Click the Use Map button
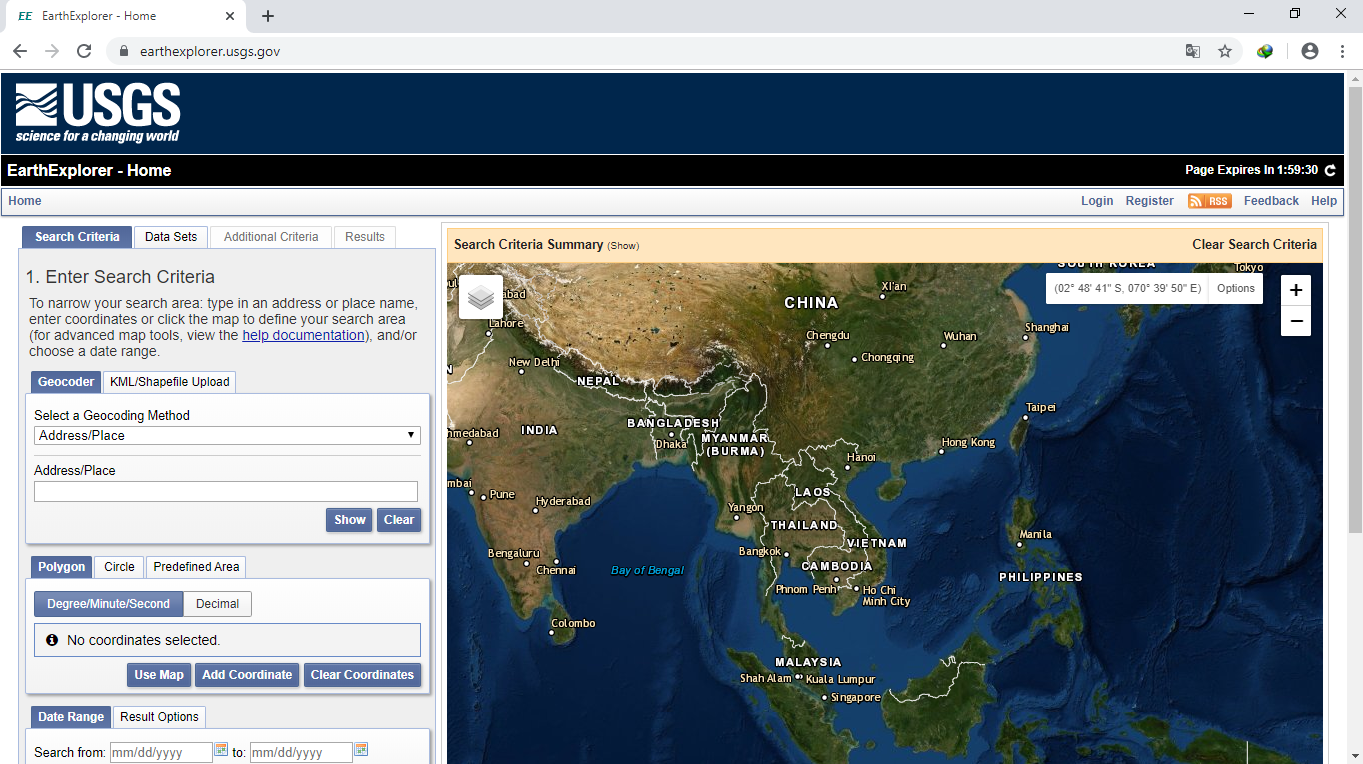Image resolution: width=1363 pixels, height=764 pixels. [159, 675]
